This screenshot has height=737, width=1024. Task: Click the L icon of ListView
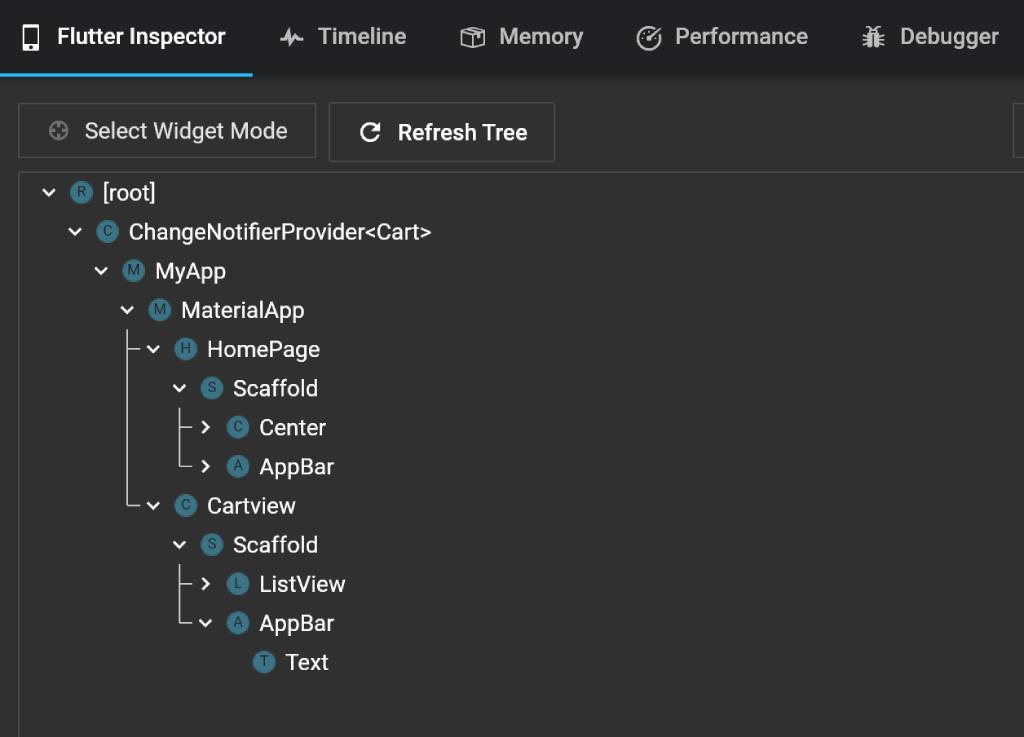click(x=238, y=584)
